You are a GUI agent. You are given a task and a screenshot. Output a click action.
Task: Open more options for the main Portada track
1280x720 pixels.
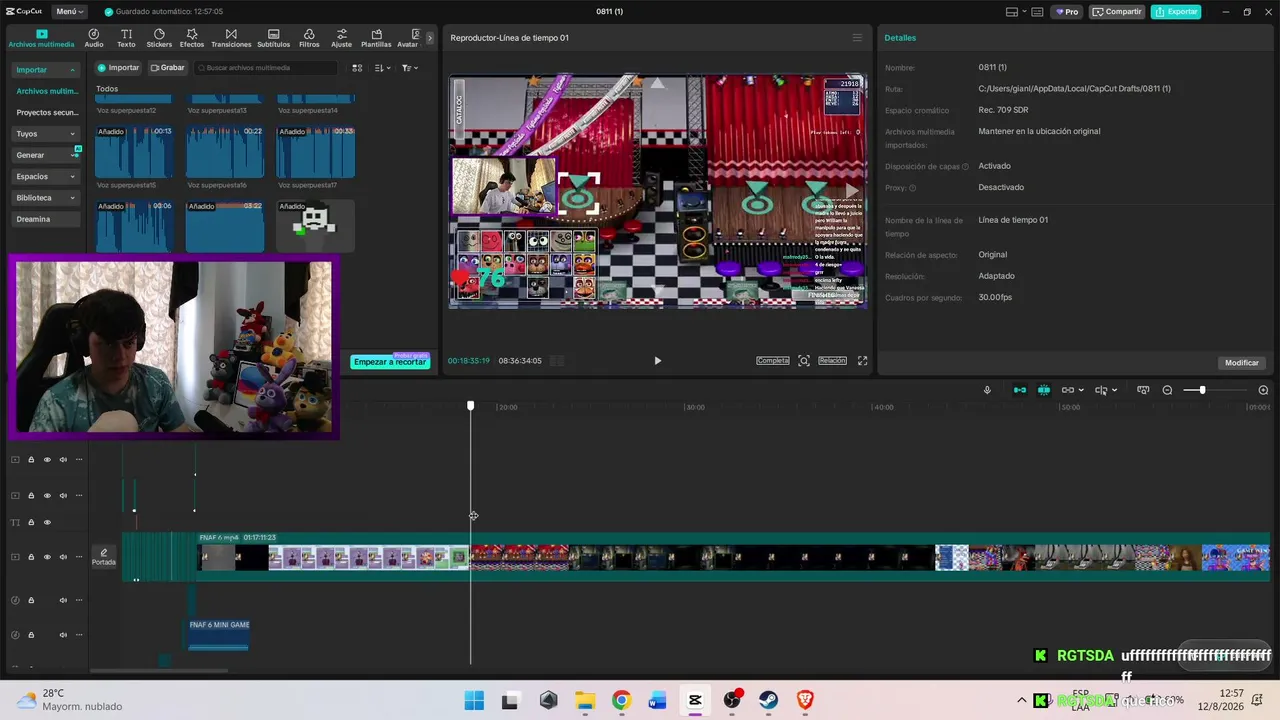click(79, 557)
